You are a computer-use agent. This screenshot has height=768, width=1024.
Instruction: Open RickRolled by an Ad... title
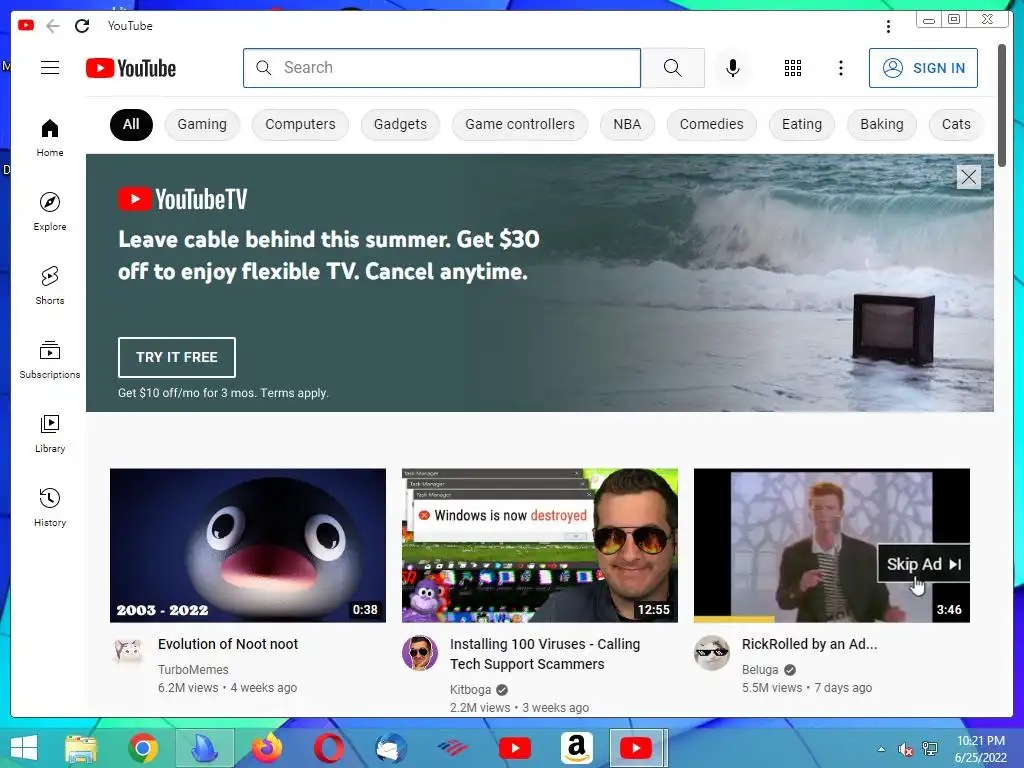tap(809, 644)
